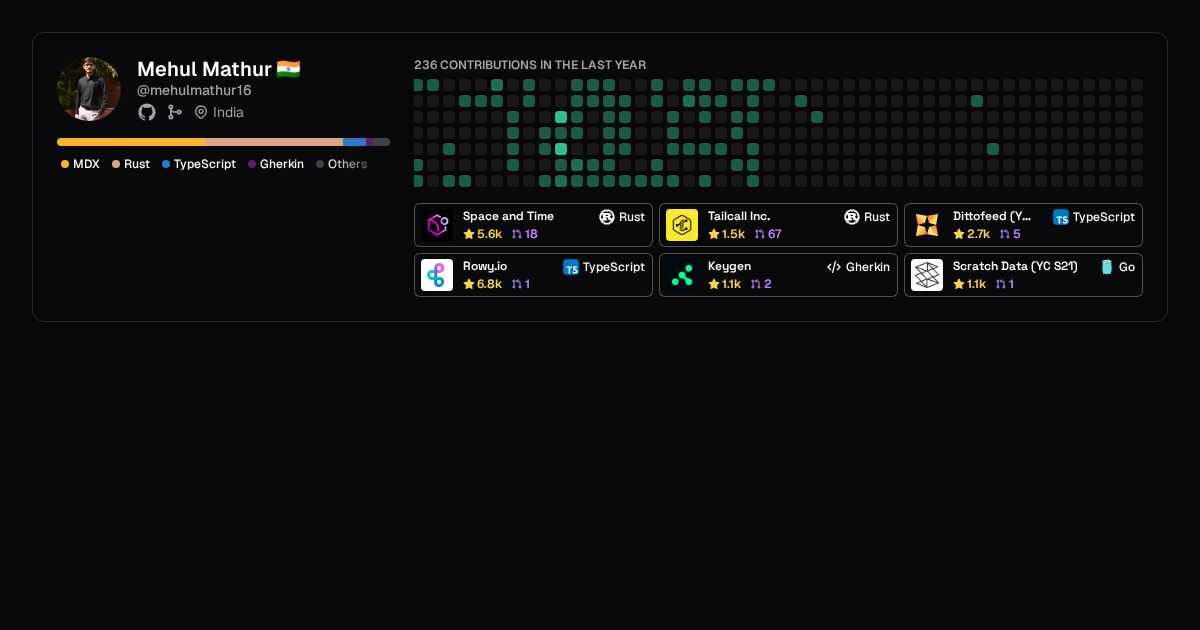
Task: Click the Rust icon on Space and Time card
Action: click(x=607, y=217)
